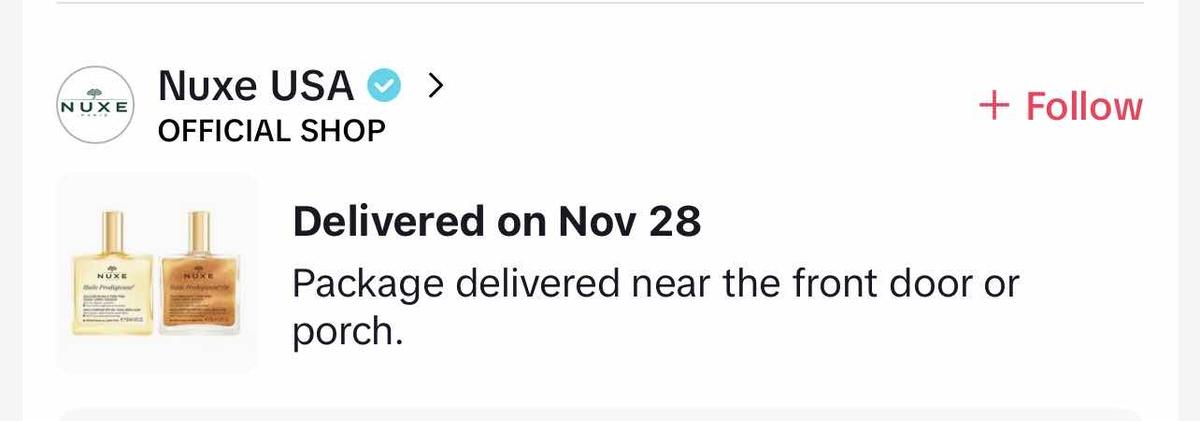Open the Delivered on Nov 28 status
The width and height of the screenshot is (1200, 421).
[496, 221]
